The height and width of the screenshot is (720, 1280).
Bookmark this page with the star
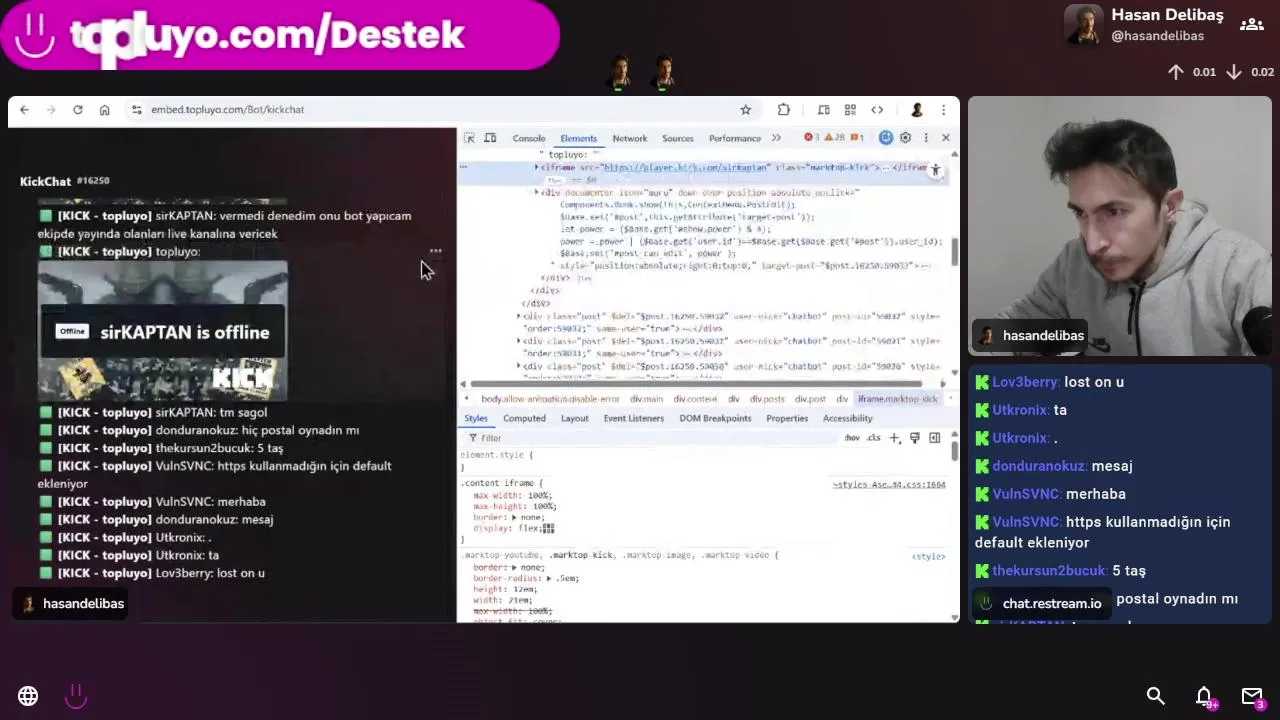pyautogui.click(x=745, y=110)
